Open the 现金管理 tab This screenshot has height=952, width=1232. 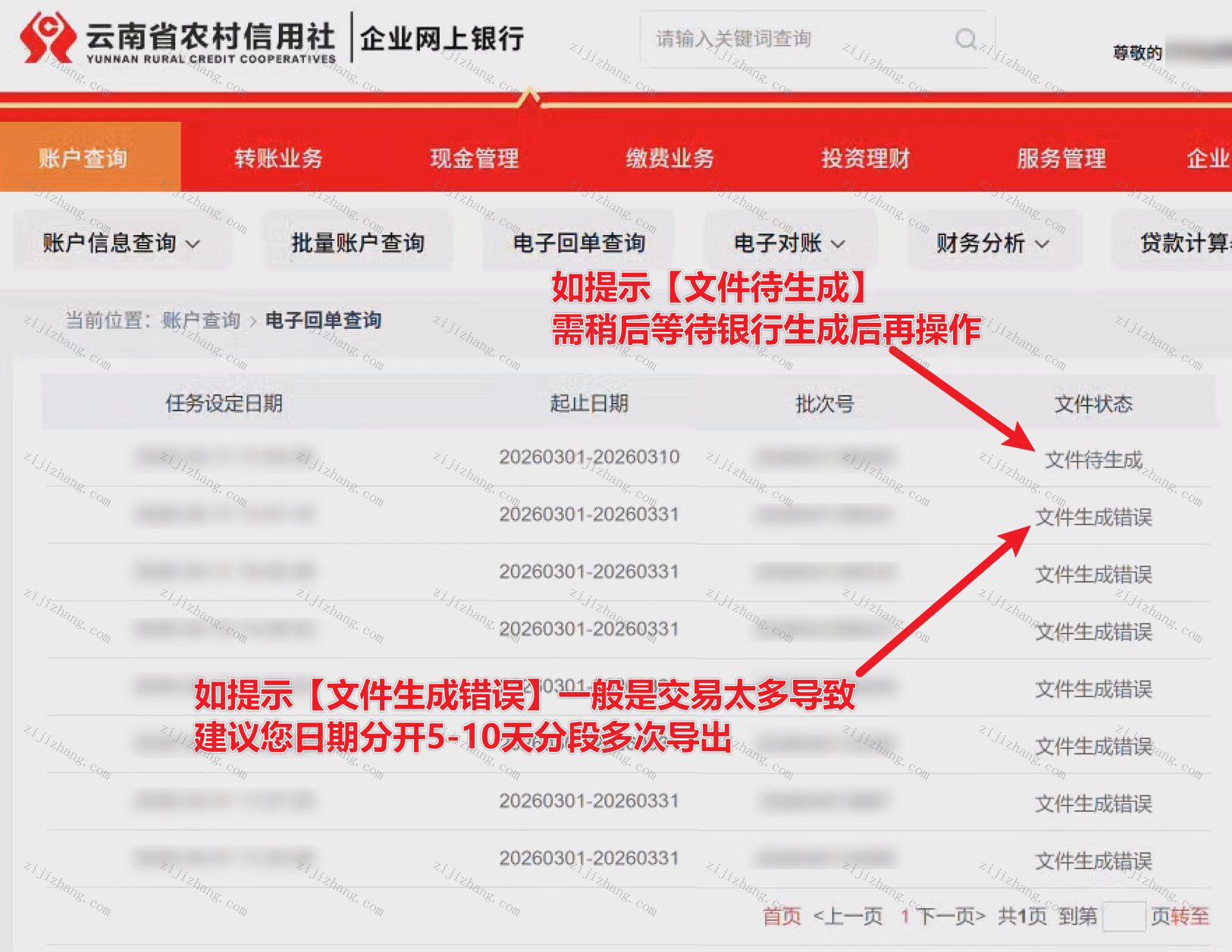474,158
